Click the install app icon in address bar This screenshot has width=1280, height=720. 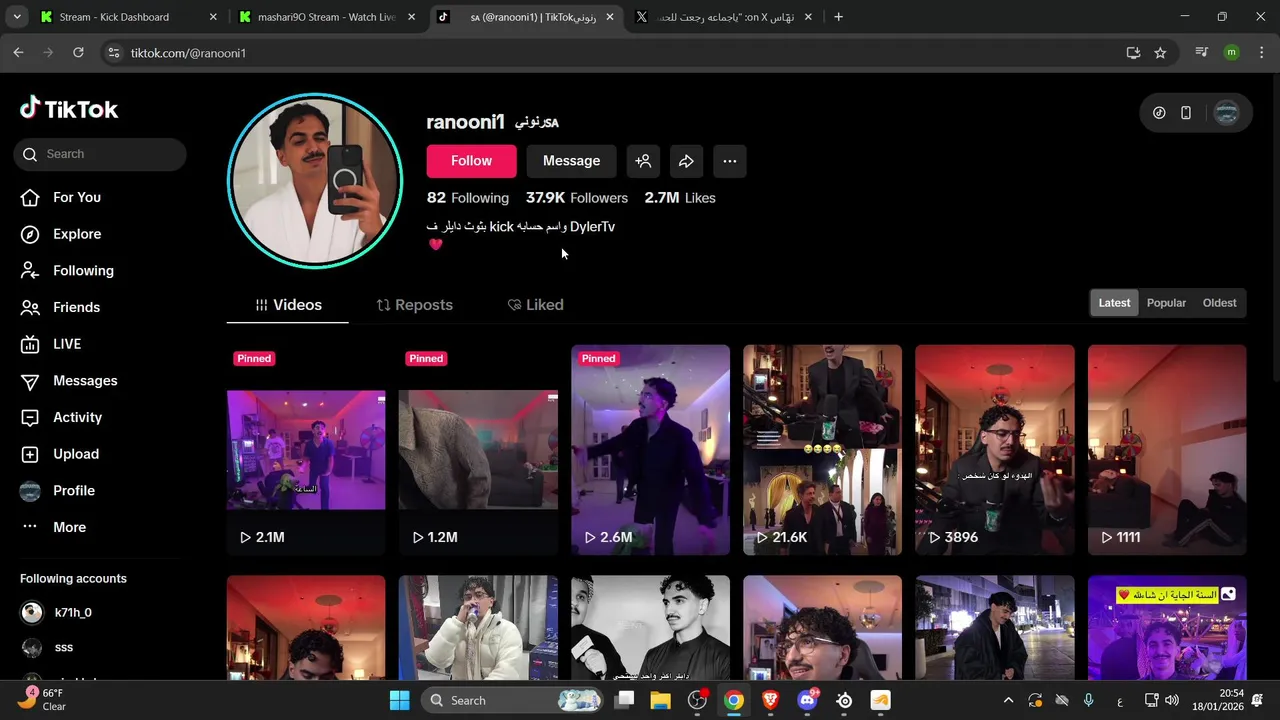(1133, 53)
